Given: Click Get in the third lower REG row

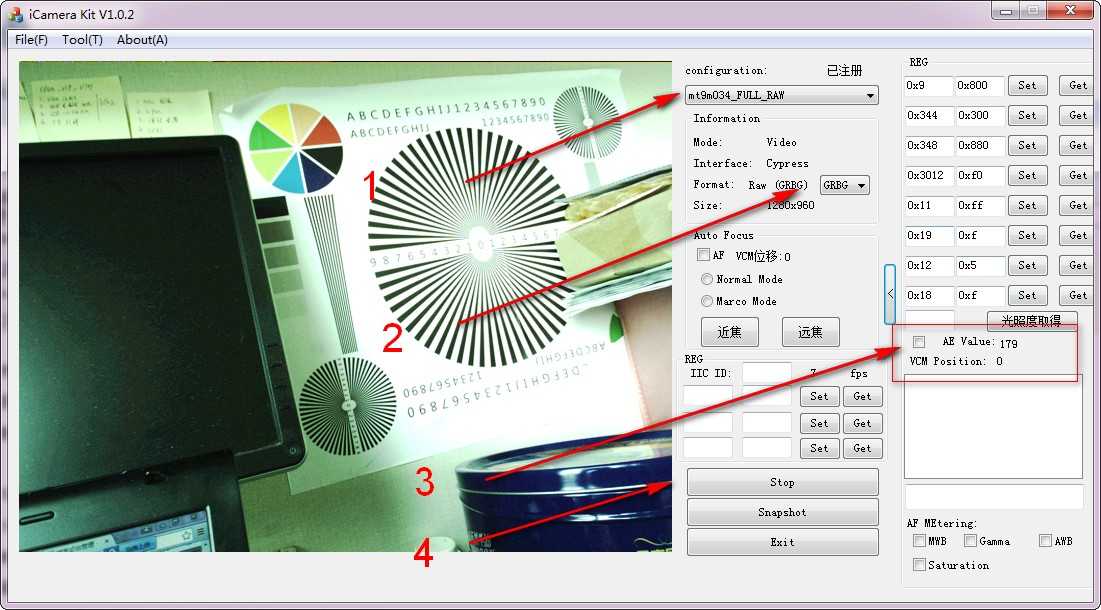Looking at the screenshot, I should (862, 448).
